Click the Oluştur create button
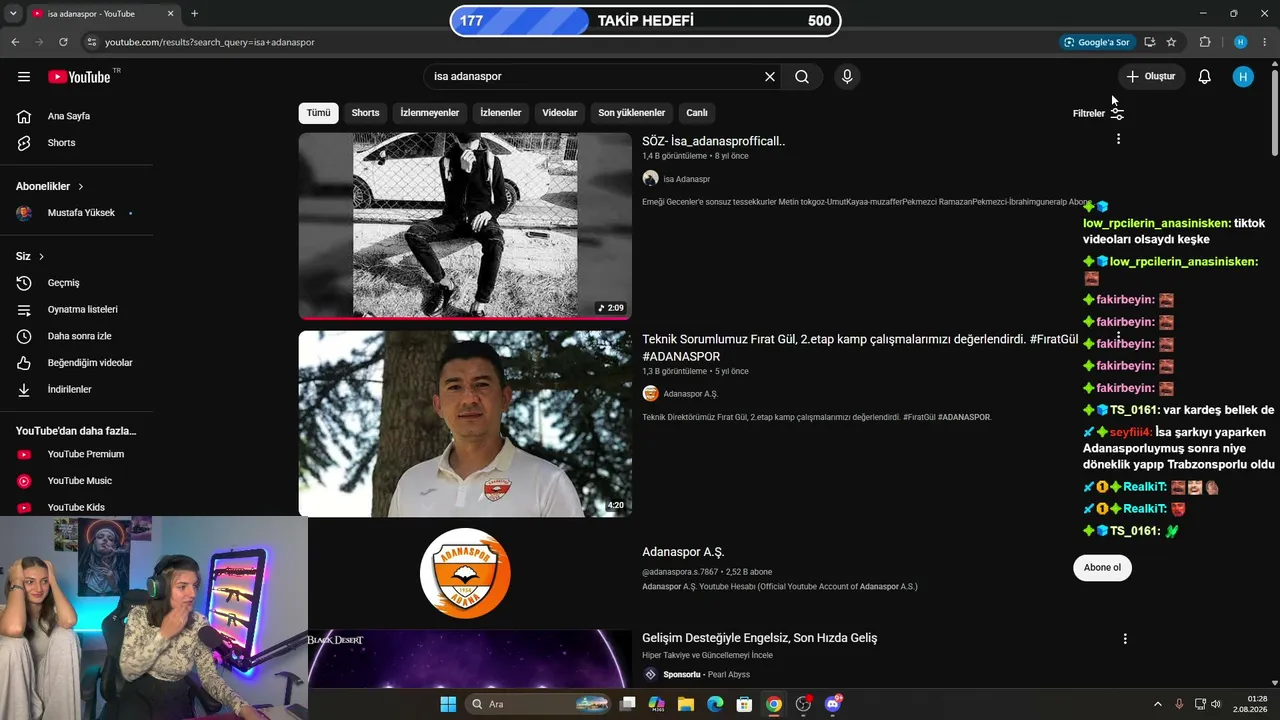 pyautogui.click(x=1151, y=77)
